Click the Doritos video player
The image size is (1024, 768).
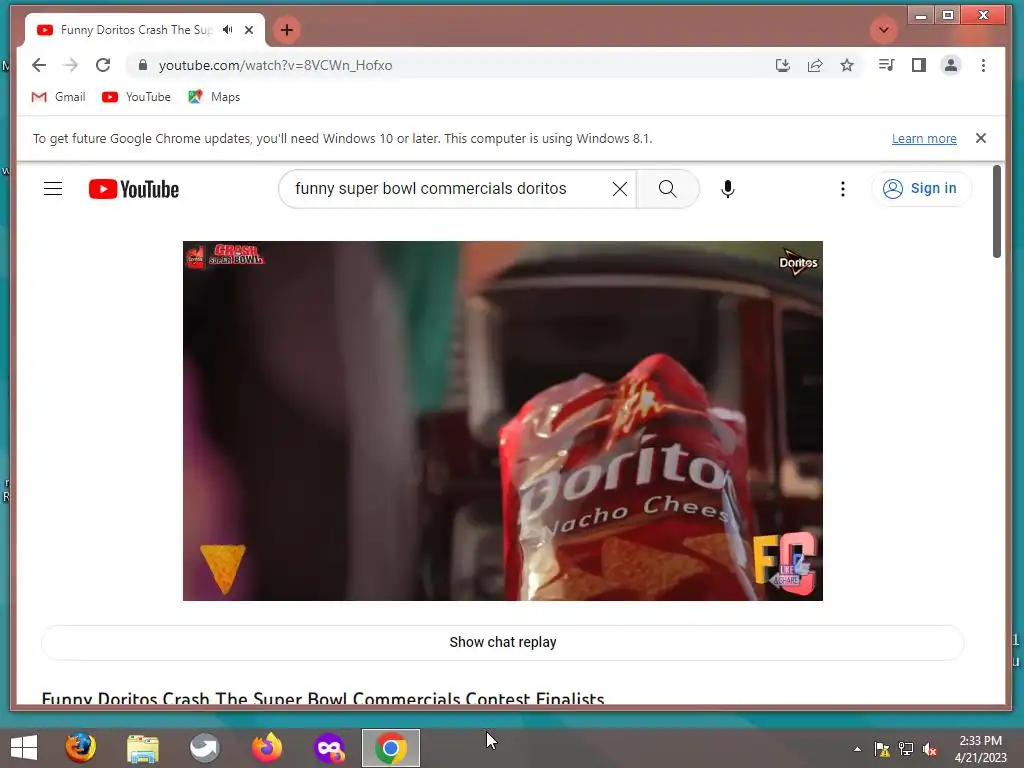point(502,421)
